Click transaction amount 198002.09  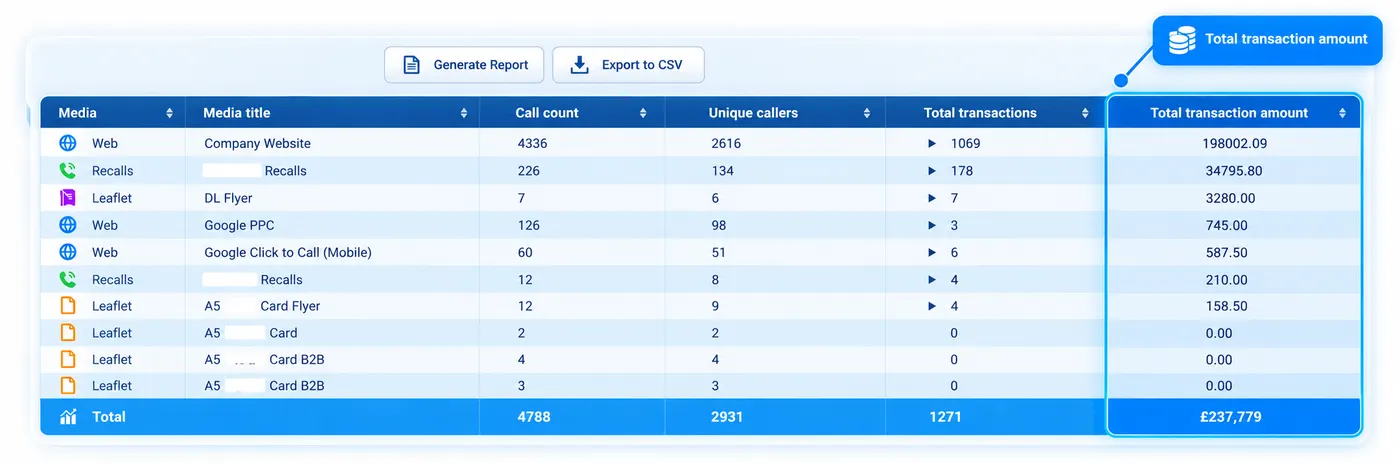tap(1234, 144)
